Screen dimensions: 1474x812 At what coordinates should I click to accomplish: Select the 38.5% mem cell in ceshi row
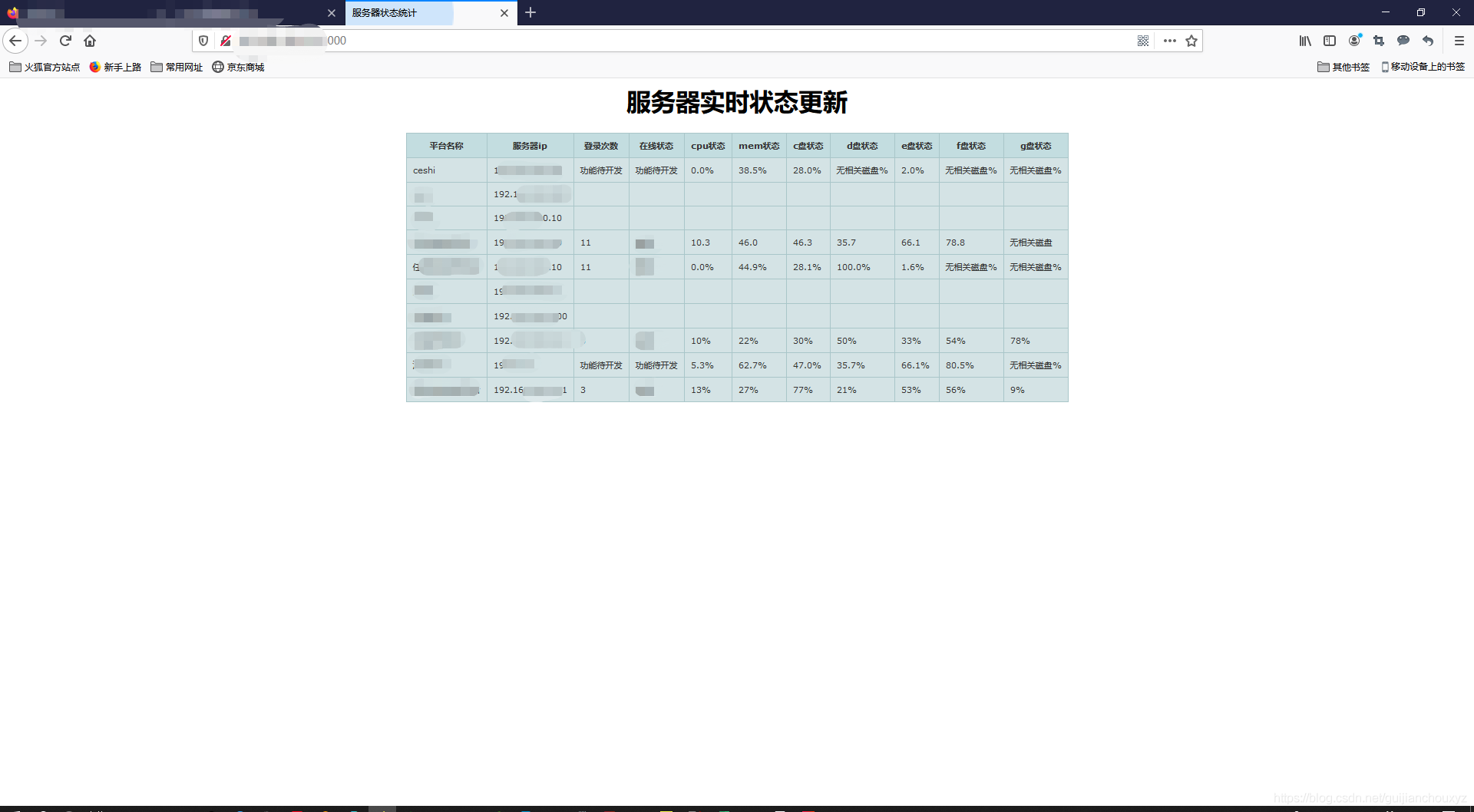pyautogui.click(x=759, y=170)
